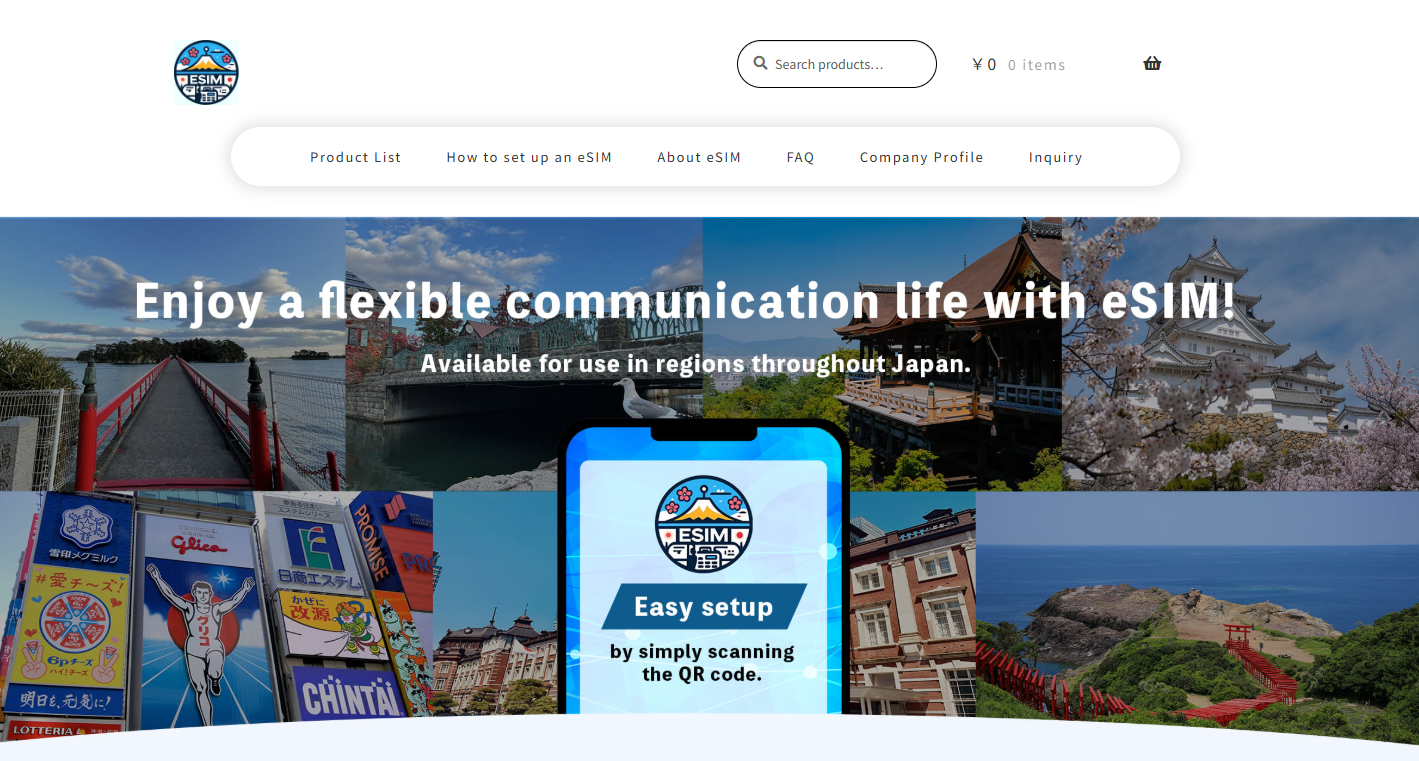
Task: Open the Product List menu item
Action: (355, 157)
